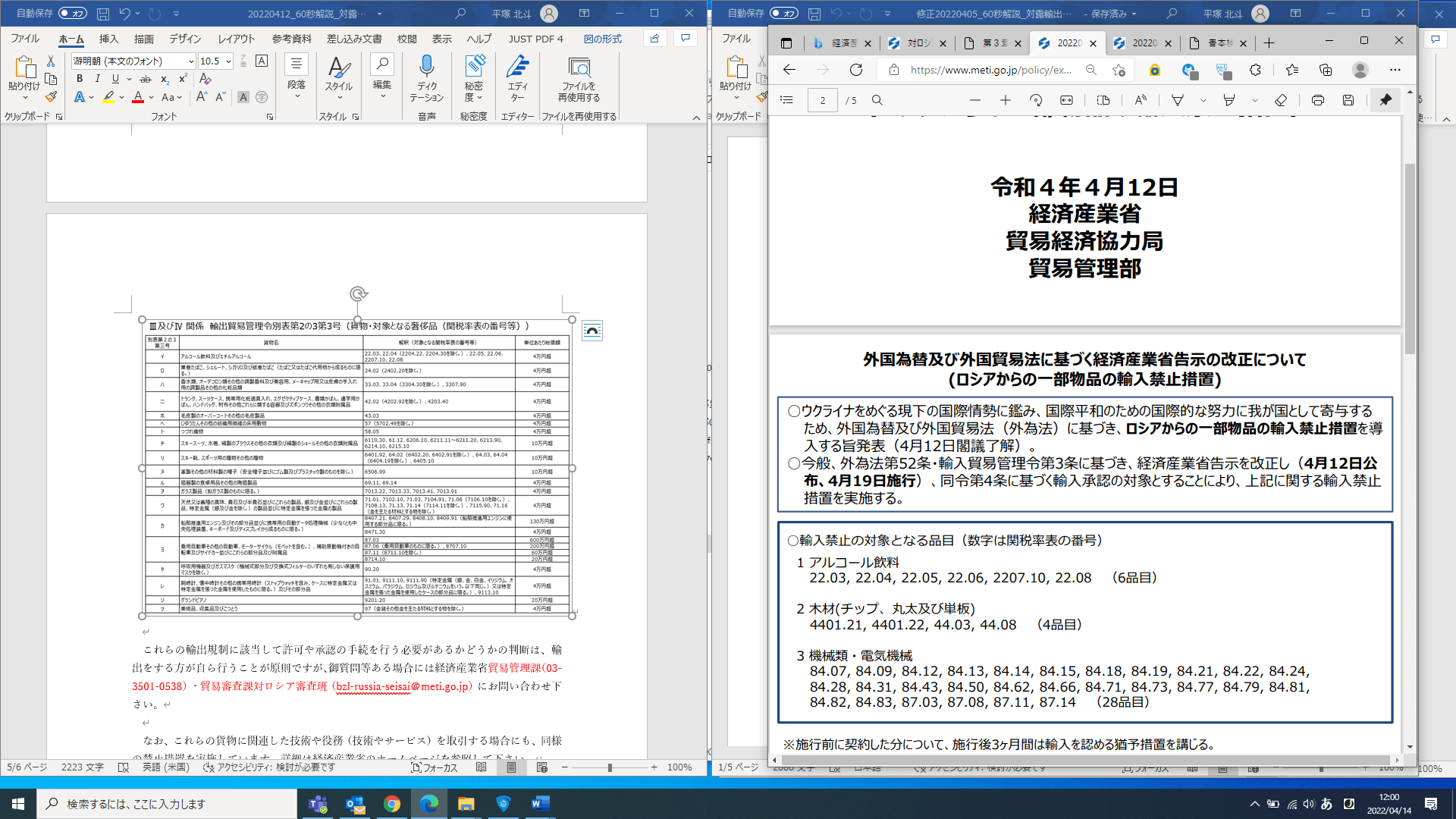Screen dimensions: 1456x819
Task: Zoom out PDF with minus icon
Action: point(975,100)
